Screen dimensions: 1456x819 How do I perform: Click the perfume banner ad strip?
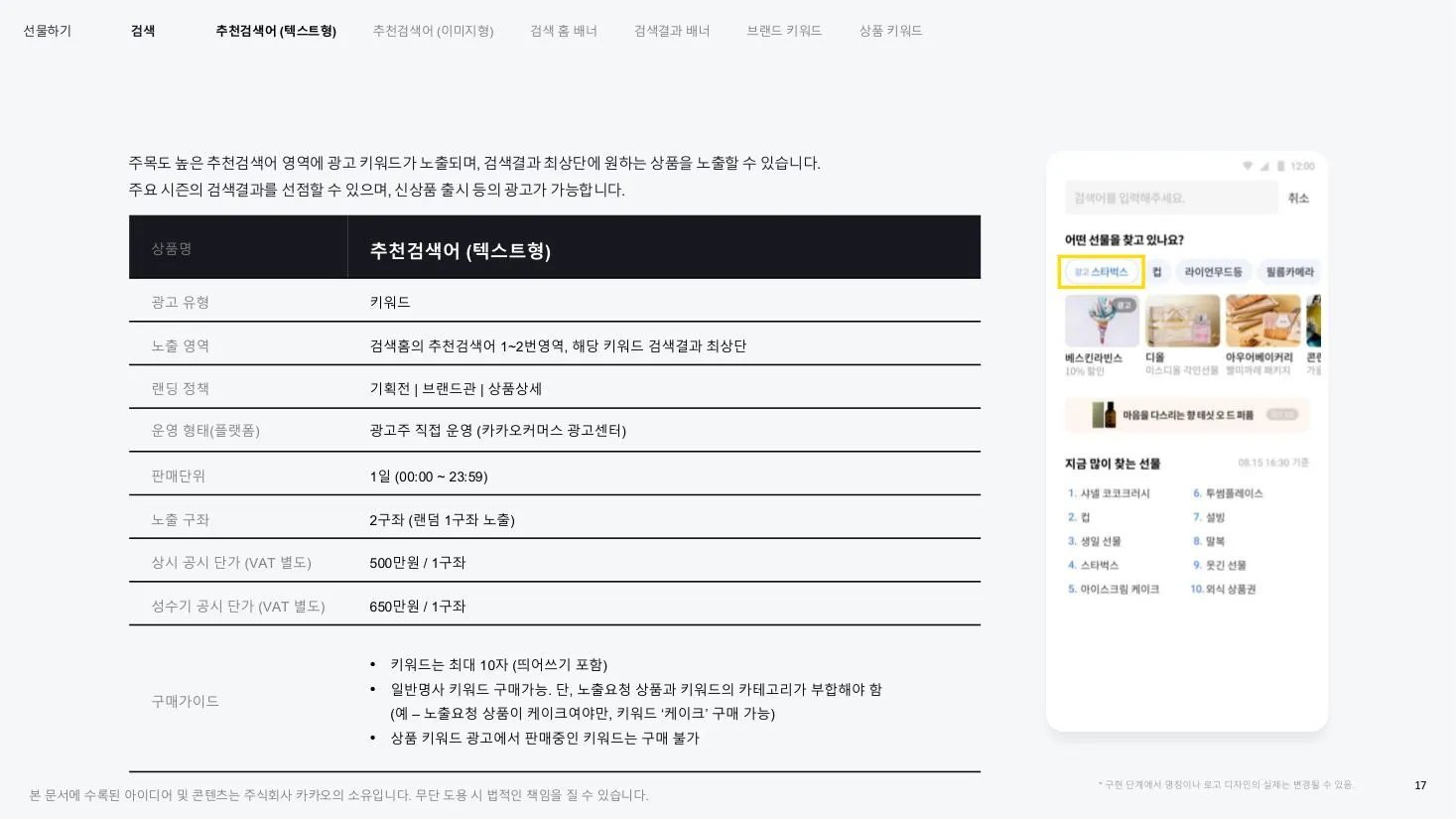coord(1187,415)
